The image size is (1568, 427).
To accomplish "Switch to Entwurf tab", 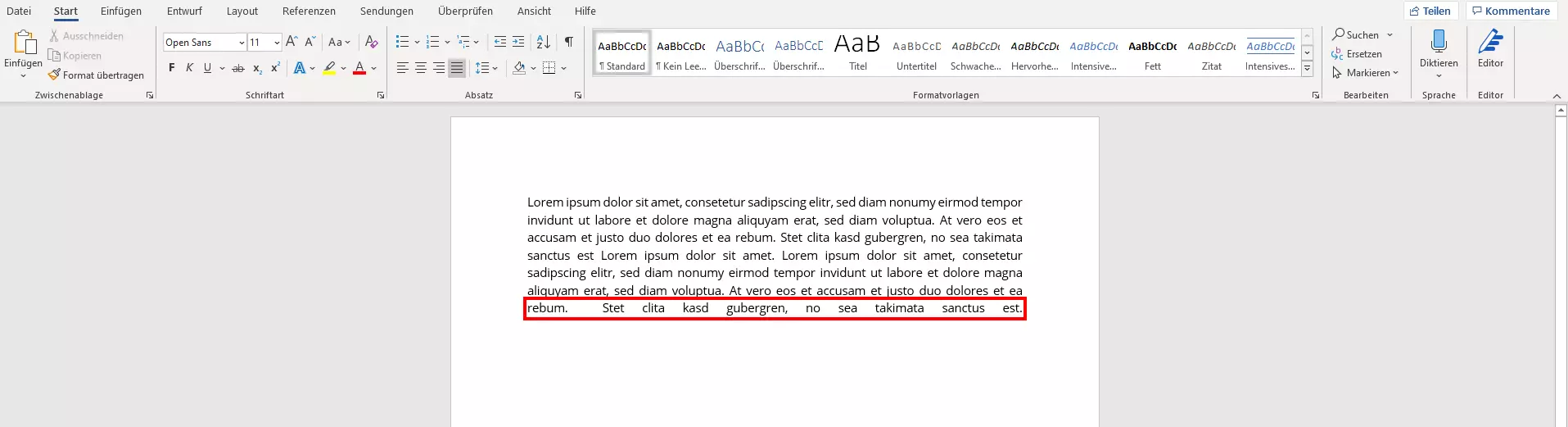I will [x=184, y=11].
